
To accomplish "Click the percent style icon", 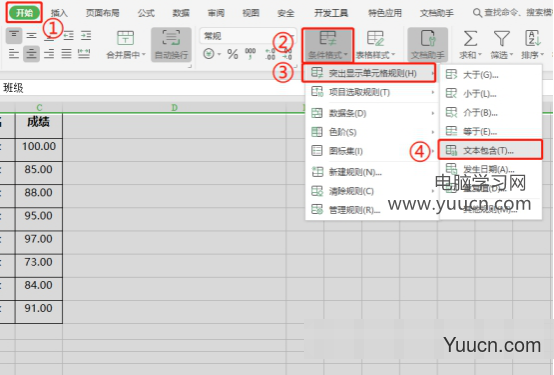I will pyautogui.click(x=232, y=54).
